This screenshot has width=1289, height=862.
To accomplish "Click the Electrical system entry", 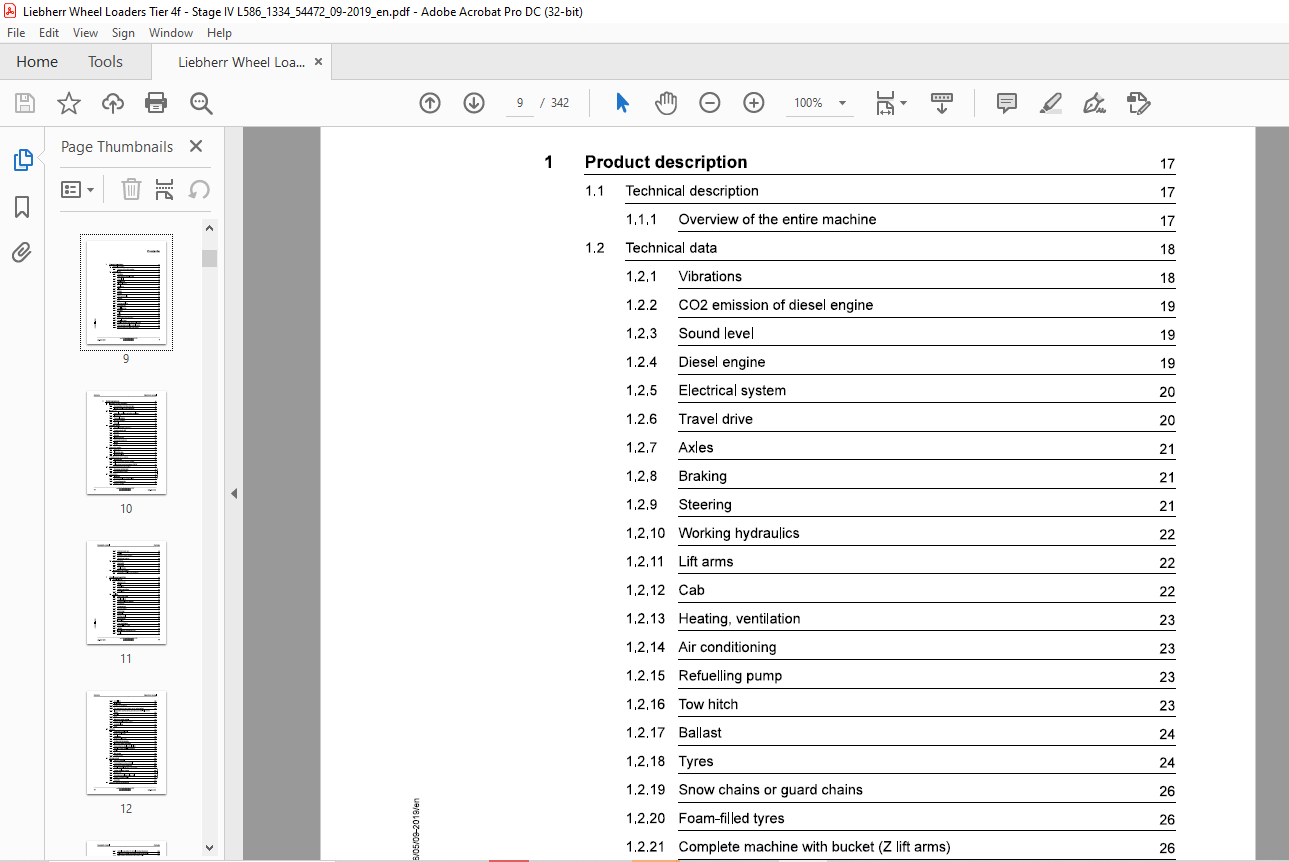I will point(732,390).
